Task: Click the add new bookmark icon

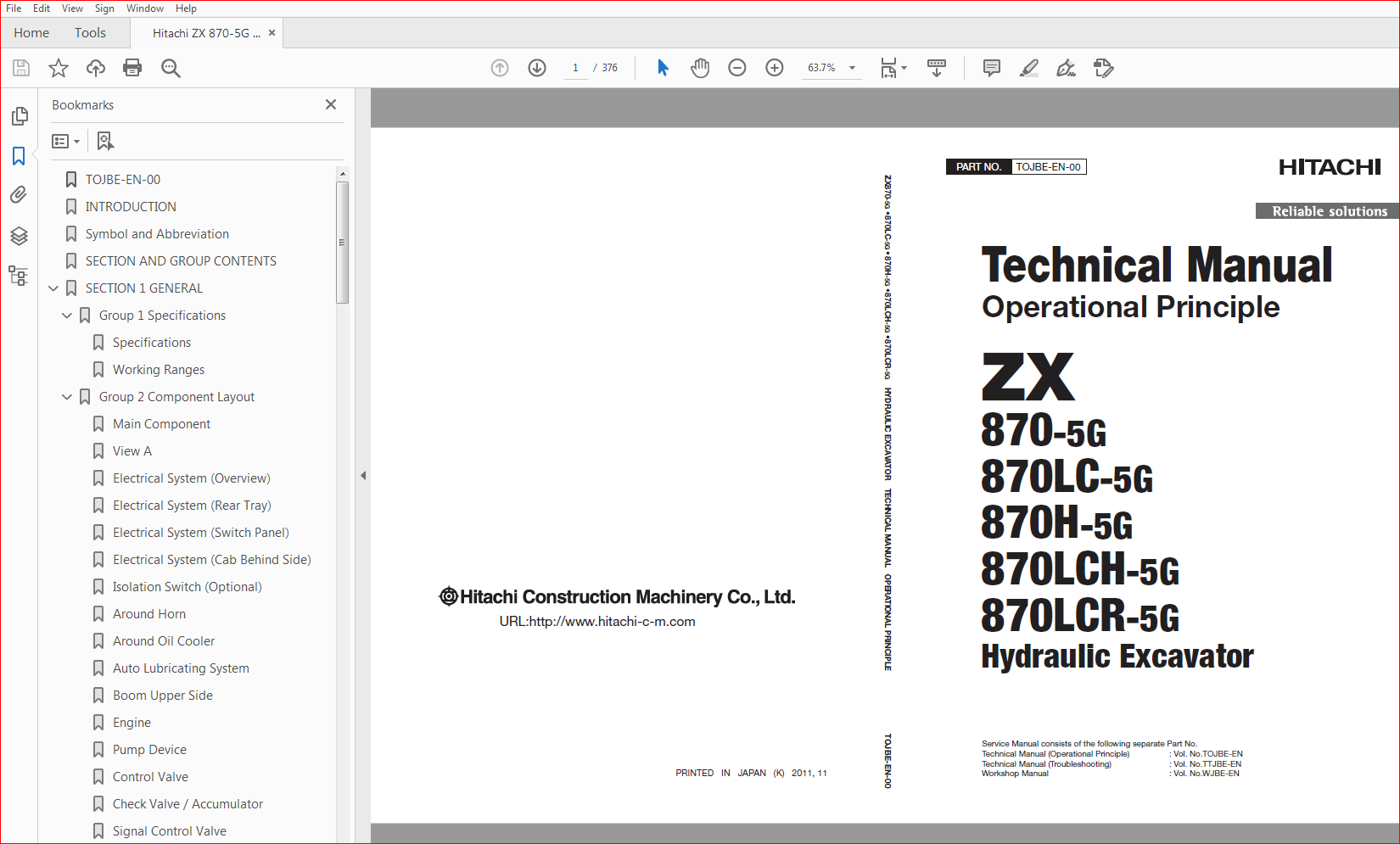Action: point(105,141)
